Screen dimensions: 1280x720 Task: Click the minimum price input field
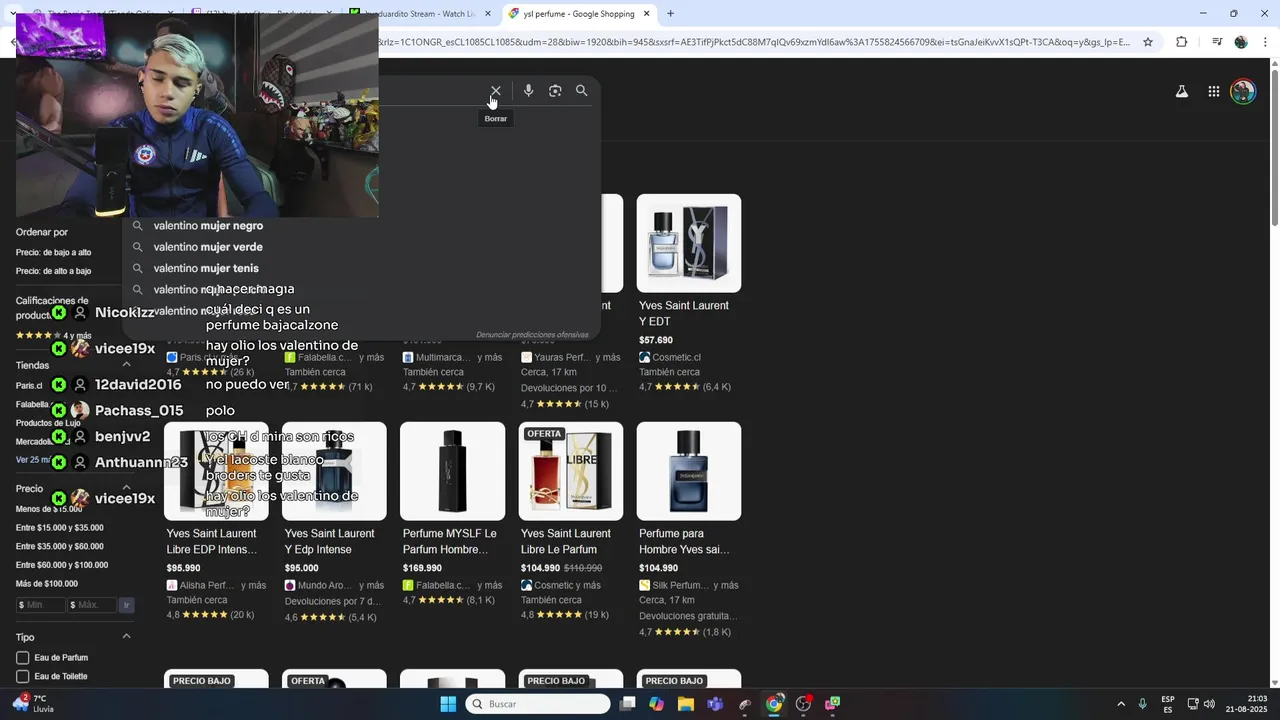(x=41, y=605)
